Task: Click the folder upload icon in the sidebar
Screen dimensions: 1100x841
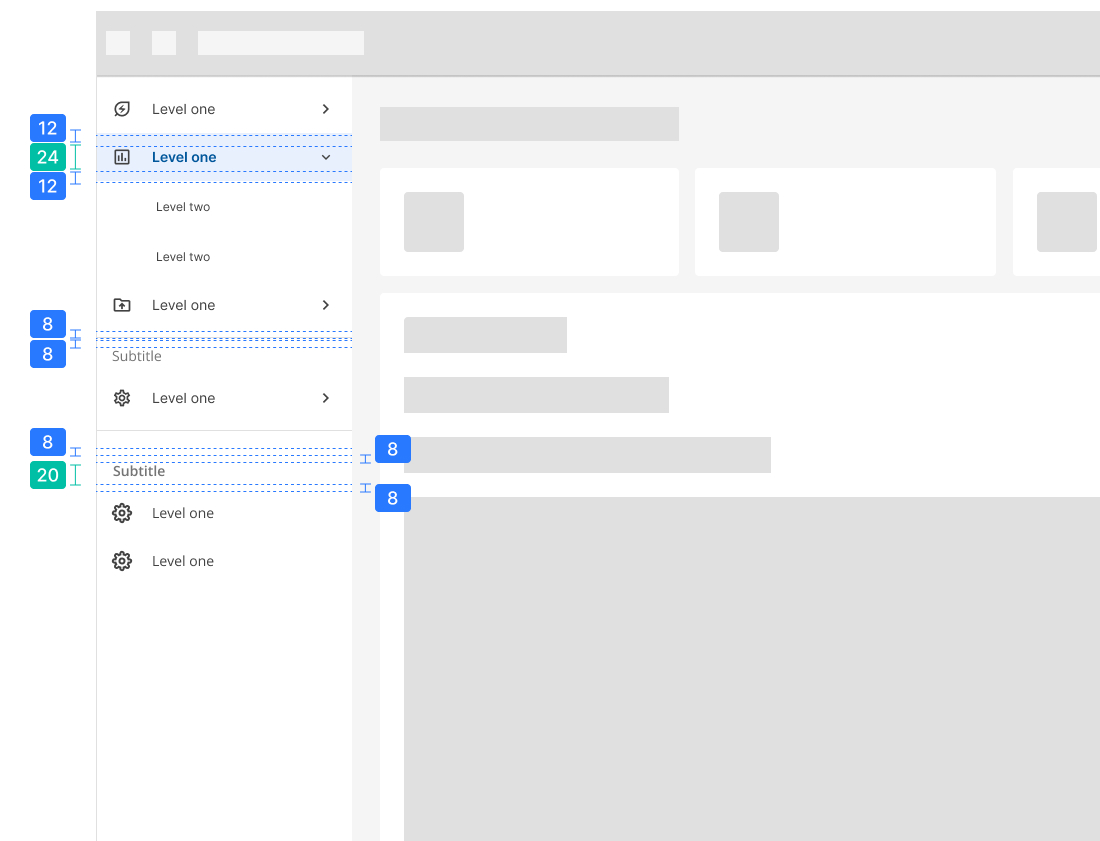Action: point(122,305)
